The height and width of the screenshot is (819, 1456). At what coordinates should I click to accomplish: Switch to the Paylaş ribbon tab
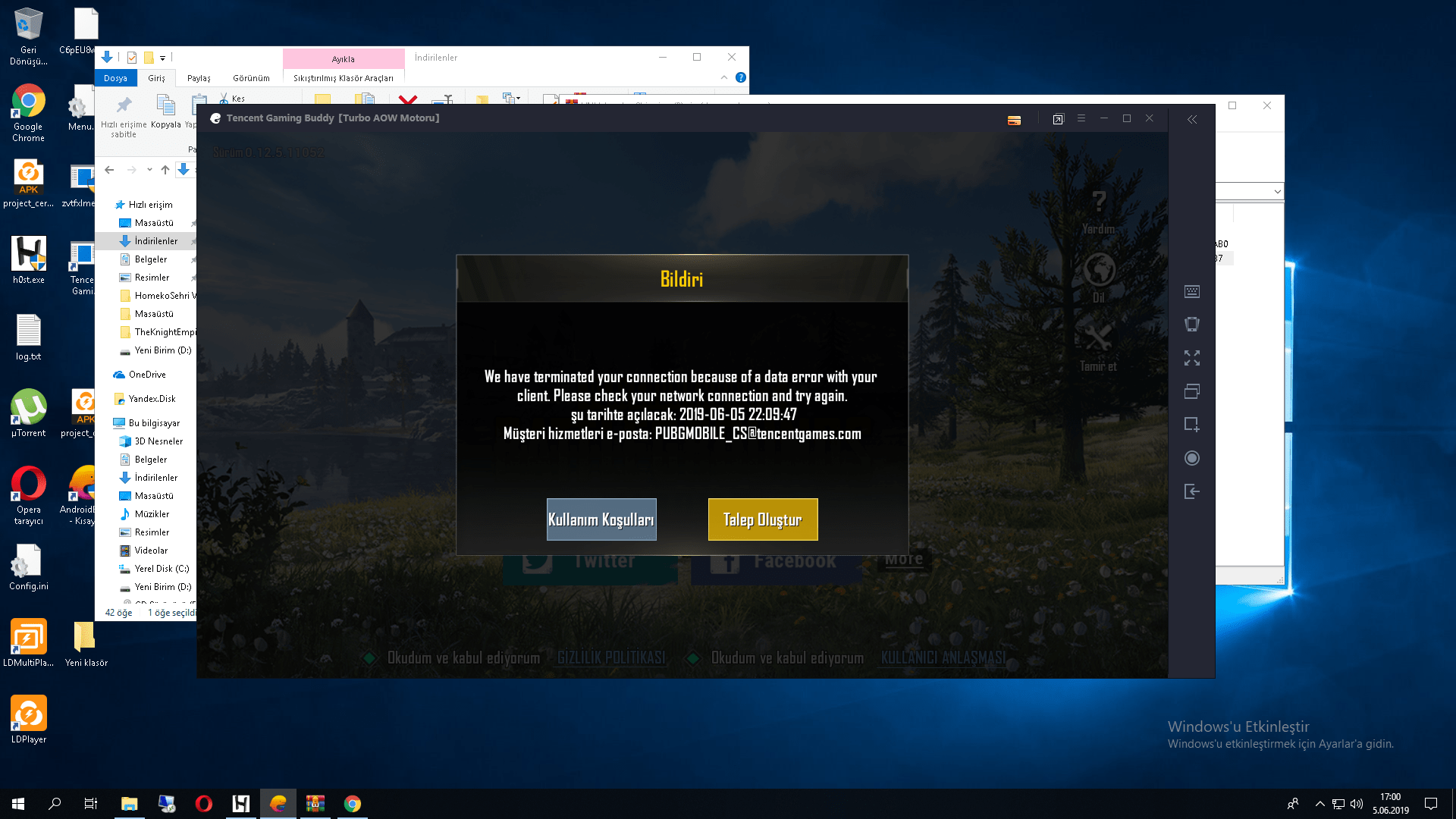(x=199, y=78)
